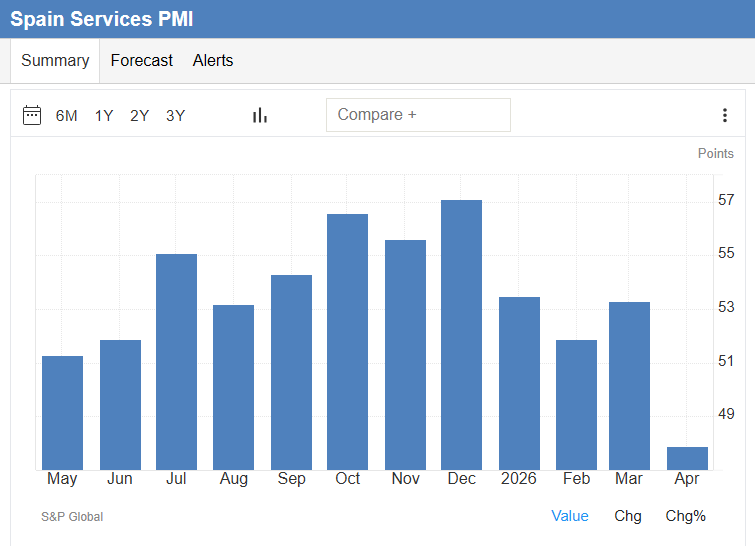Click the Jul bar in the chart

coord(176,362)
